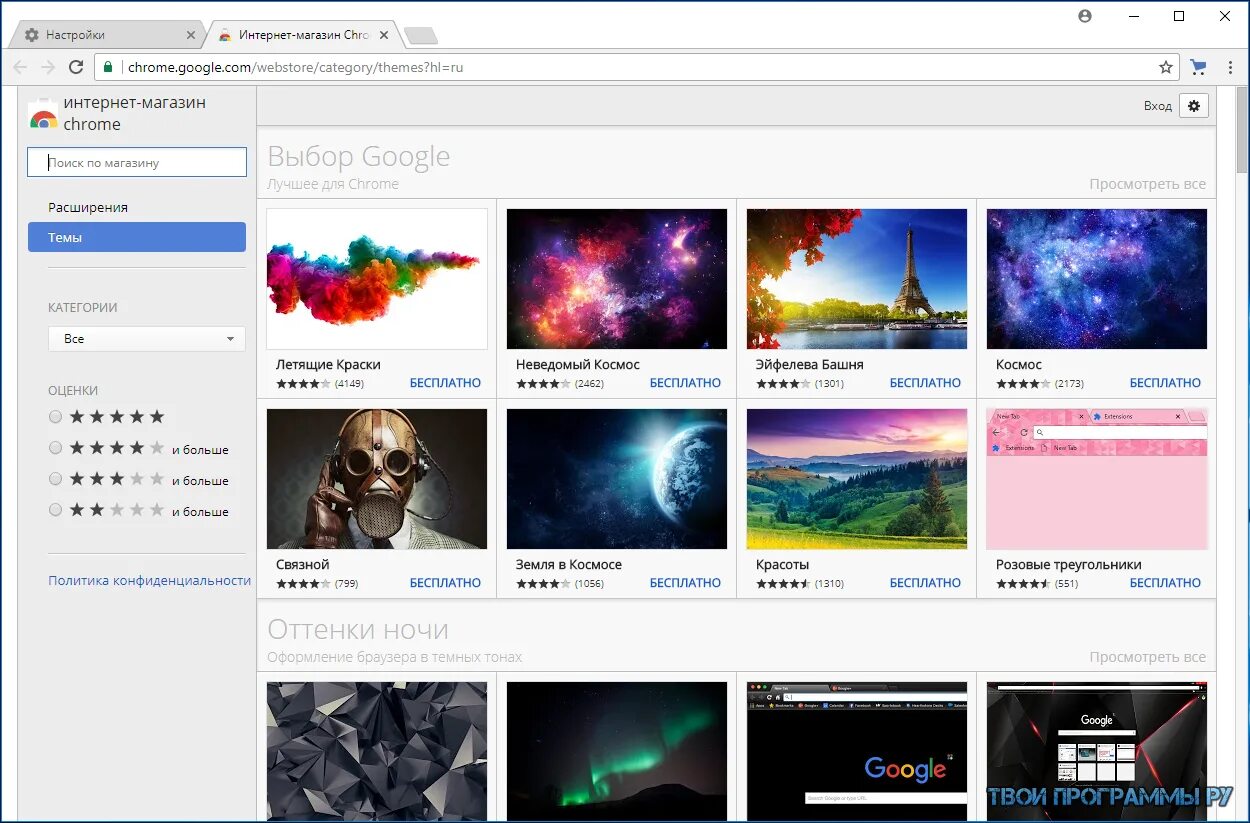Viewport: 1250px width, 823px height.
Task: Open Красоты landscape theme thumbnail
Action: click(x=857, y=479)
